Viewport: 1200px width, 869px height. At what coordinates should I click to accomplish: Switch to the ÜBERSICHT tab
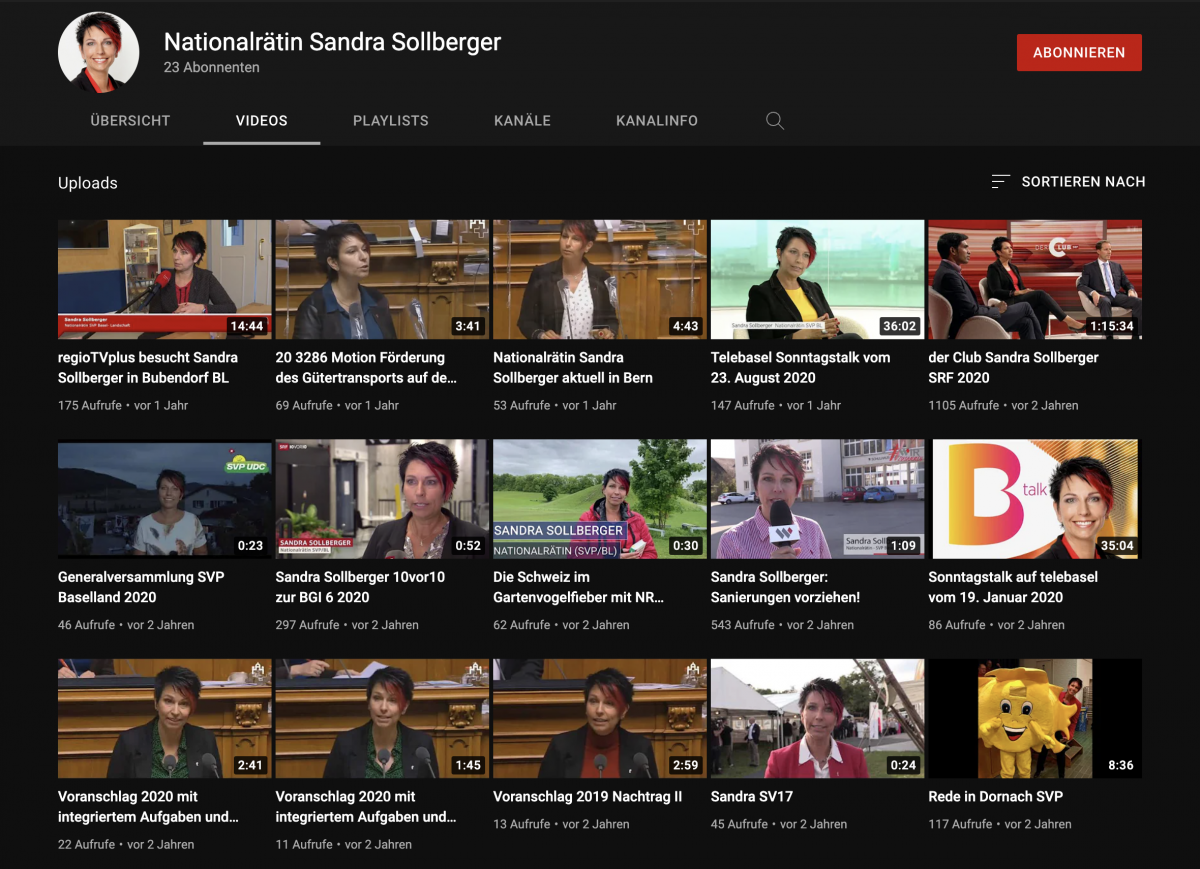[x=130, y=120]
